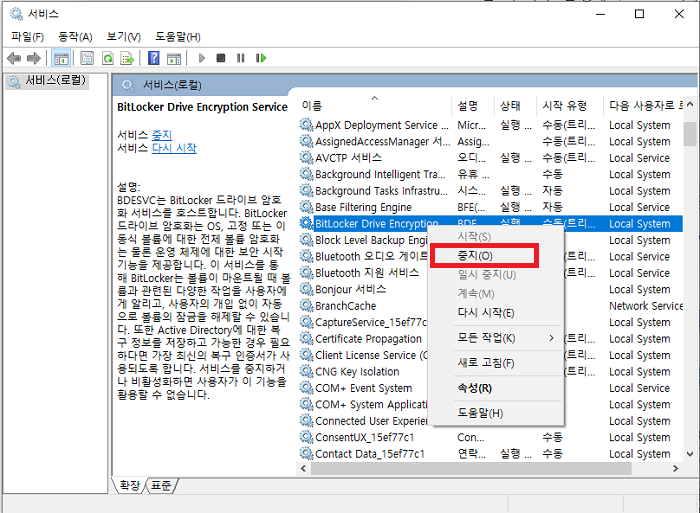The height and width of the screenshot is (513, 700).
Task: Open the 파일(F) menu
Action: click(28, 37)
